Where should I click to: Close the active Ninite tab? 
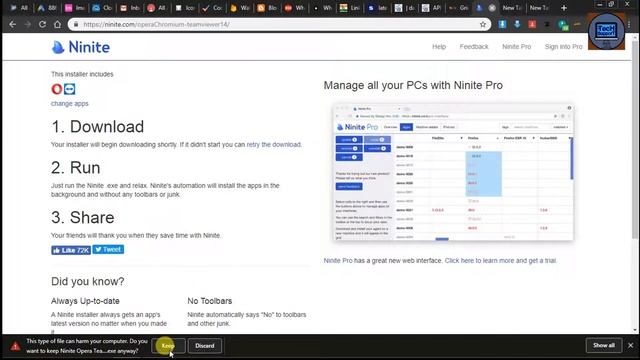pos(492,8)
